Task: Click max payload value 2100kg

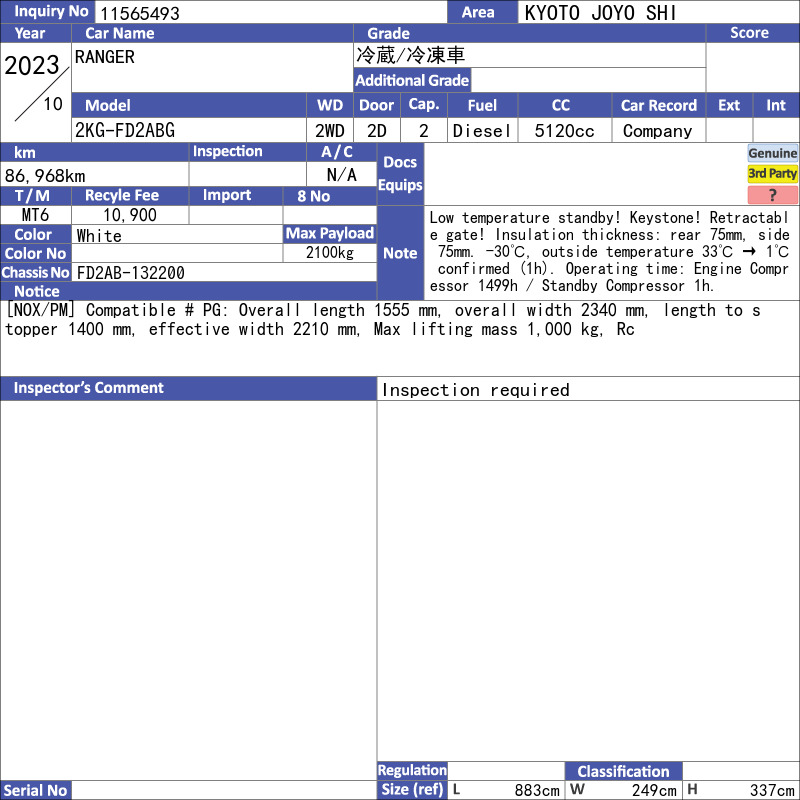Action: [330, 253]
